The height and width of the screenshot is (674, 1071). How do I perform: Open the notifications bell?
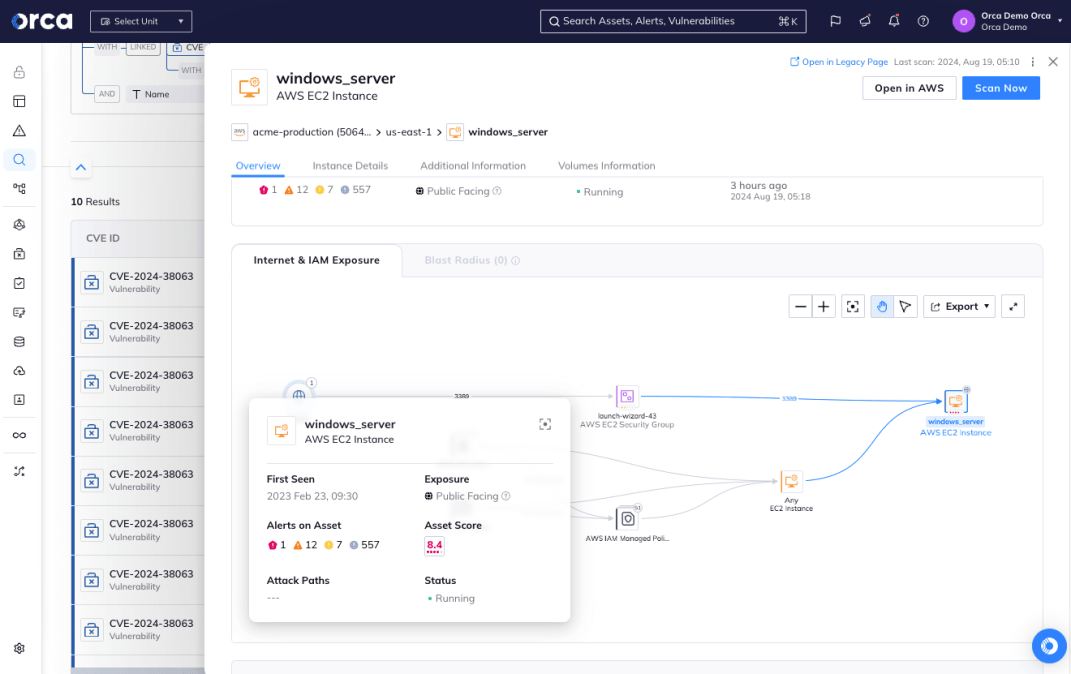pos(894,21)
